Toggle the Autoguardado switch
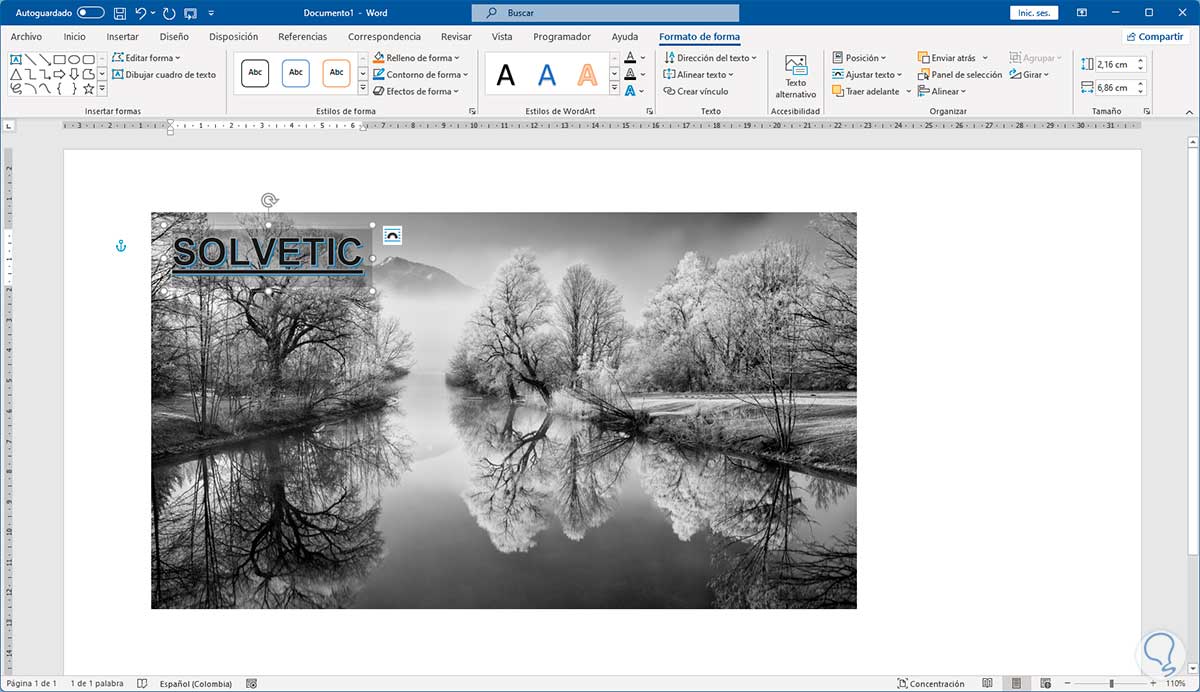Image resolution: width=1200 pixels, height=692 pixels. [90, 13]
